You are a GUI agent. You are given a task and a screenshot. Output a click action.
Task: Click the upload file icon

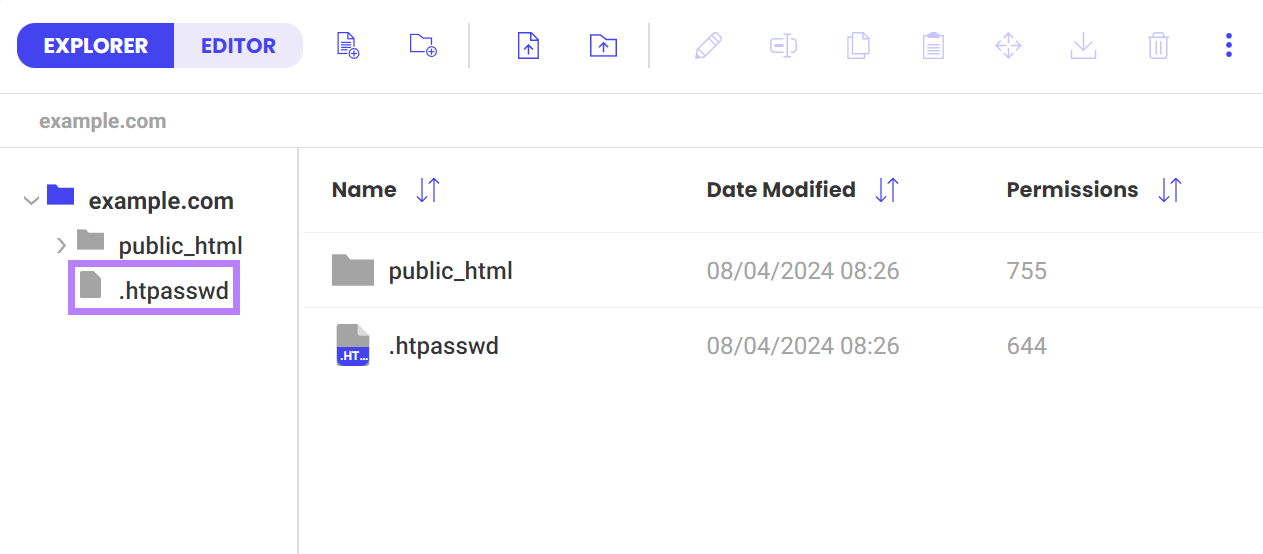(528, 45)
